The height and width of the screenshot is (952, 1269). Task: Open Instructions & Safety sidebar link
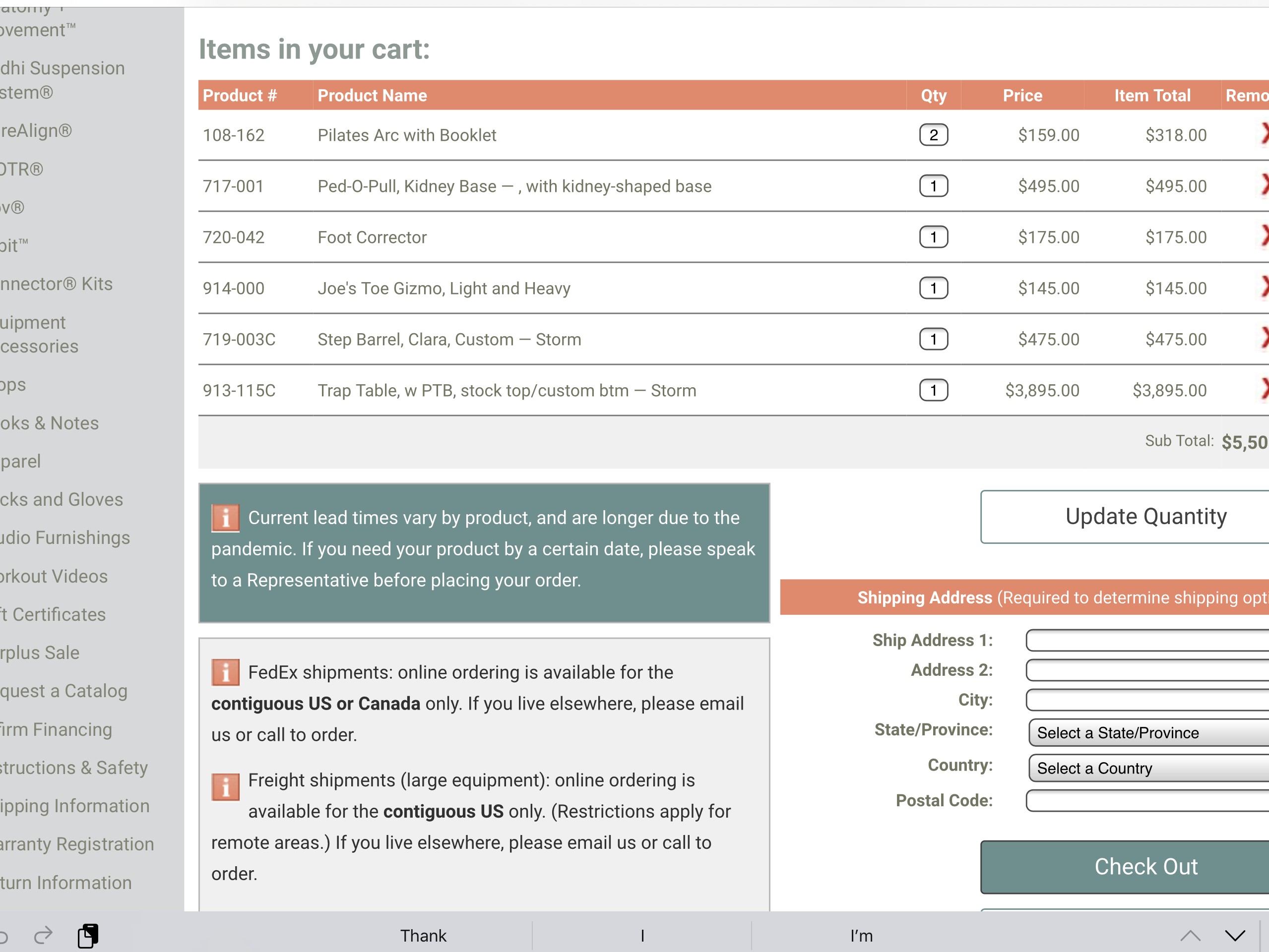[74, 768]
